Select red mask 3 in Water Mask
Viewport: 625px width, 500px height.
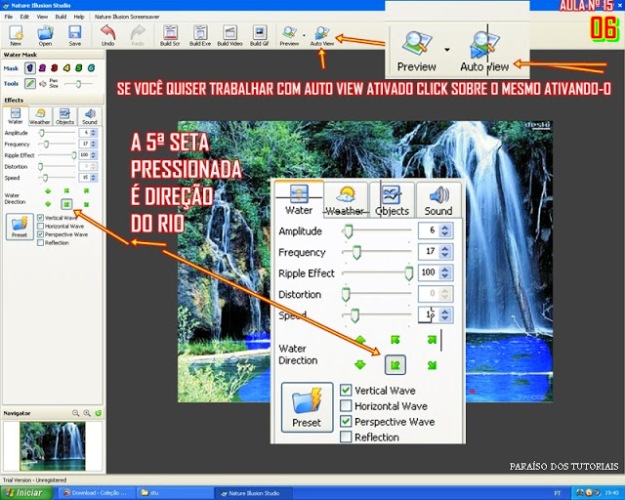(x=55, y=68)
